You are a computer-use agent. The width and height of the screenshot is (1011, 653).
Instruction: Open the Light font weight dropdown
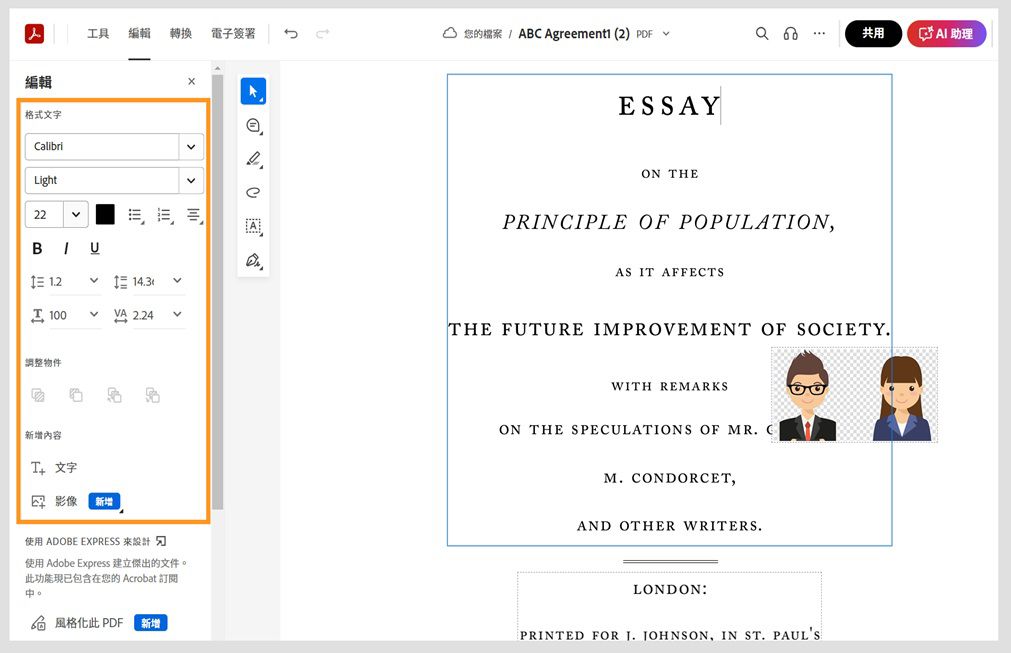[189, 180]
